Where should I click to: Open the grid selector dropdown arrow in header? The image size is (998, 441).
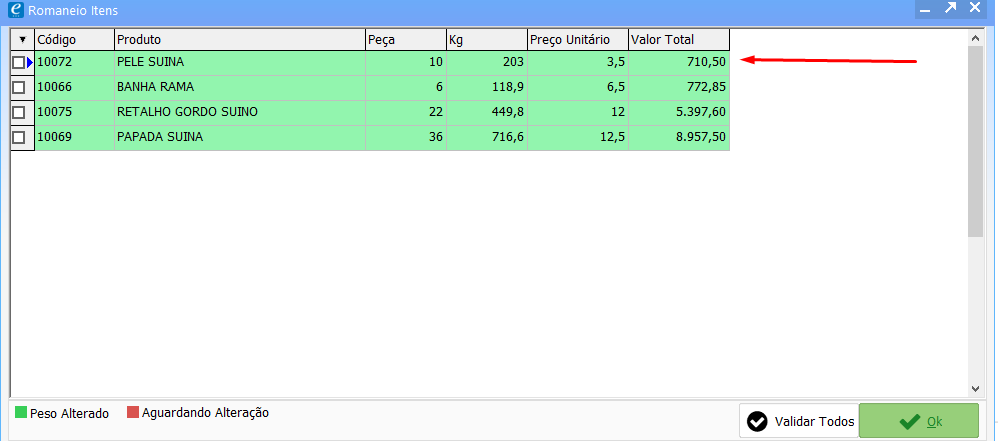[22, 40]
